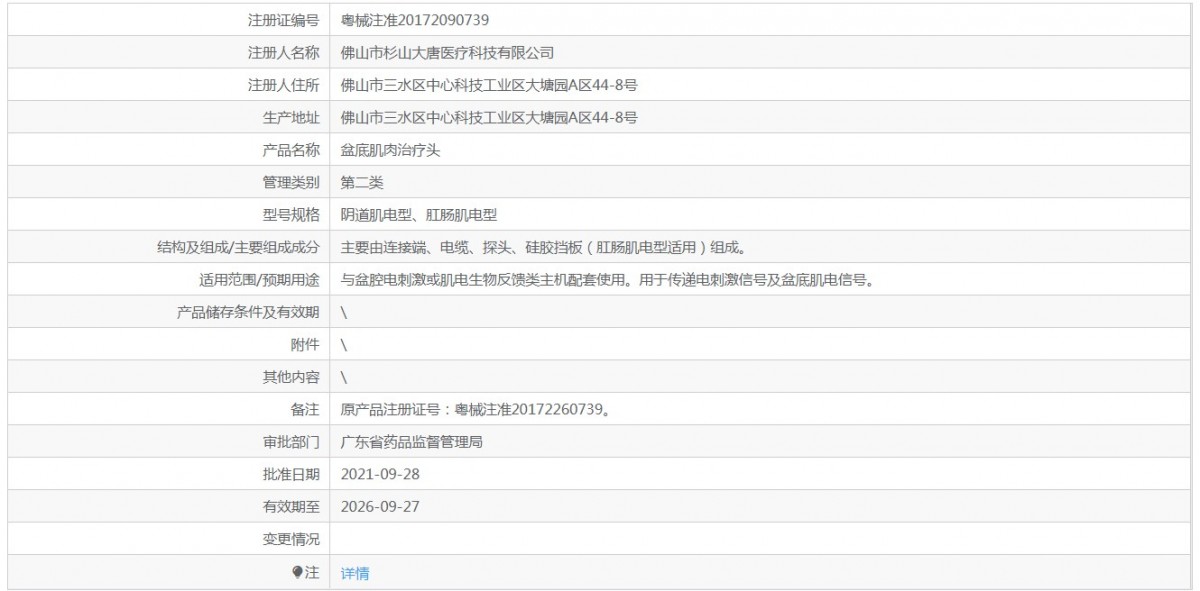
Task: Select registration number 粤械注准20172090739
Action: (415, 19)
